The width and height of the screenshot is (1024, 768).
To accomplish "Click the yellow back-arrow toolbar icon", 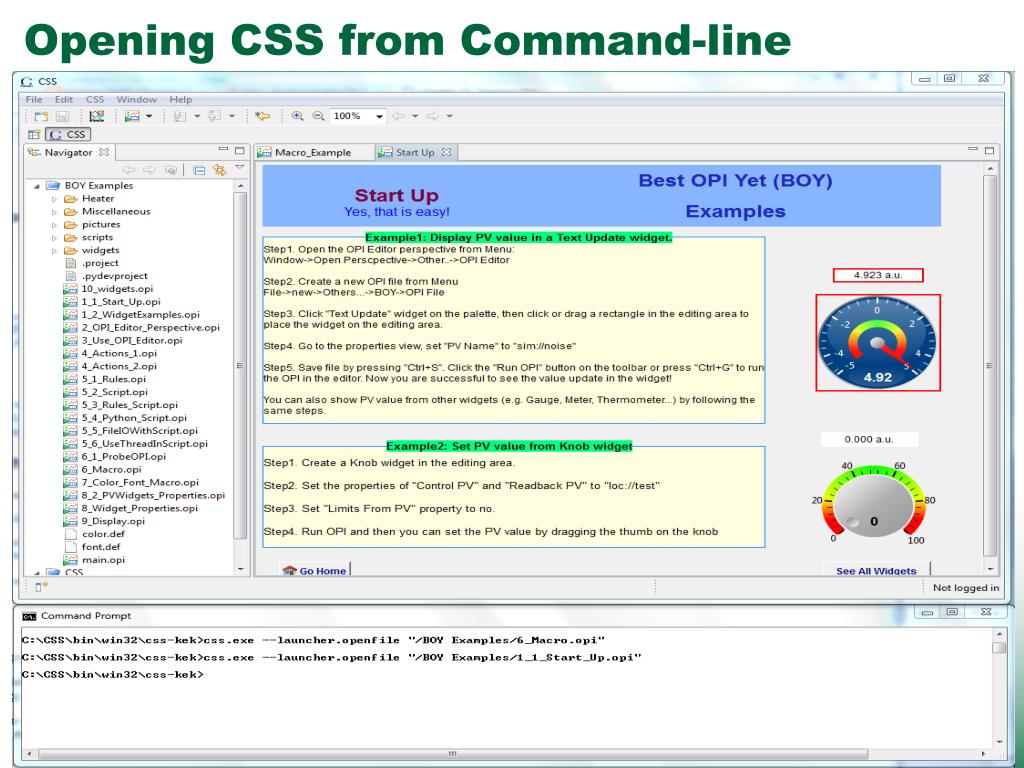I will [263, 116].
